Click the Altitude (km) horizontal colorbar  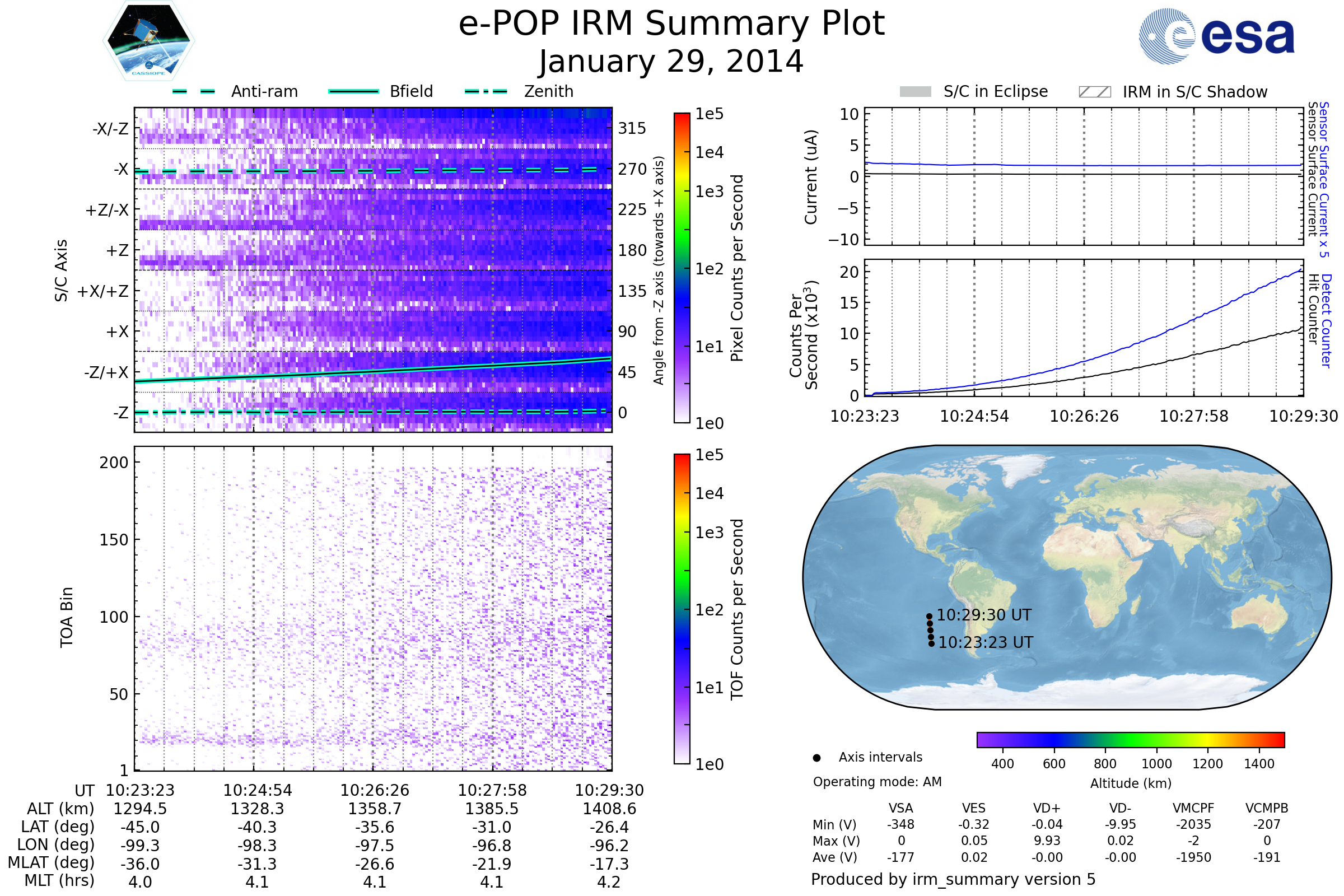pos(1130,739)
